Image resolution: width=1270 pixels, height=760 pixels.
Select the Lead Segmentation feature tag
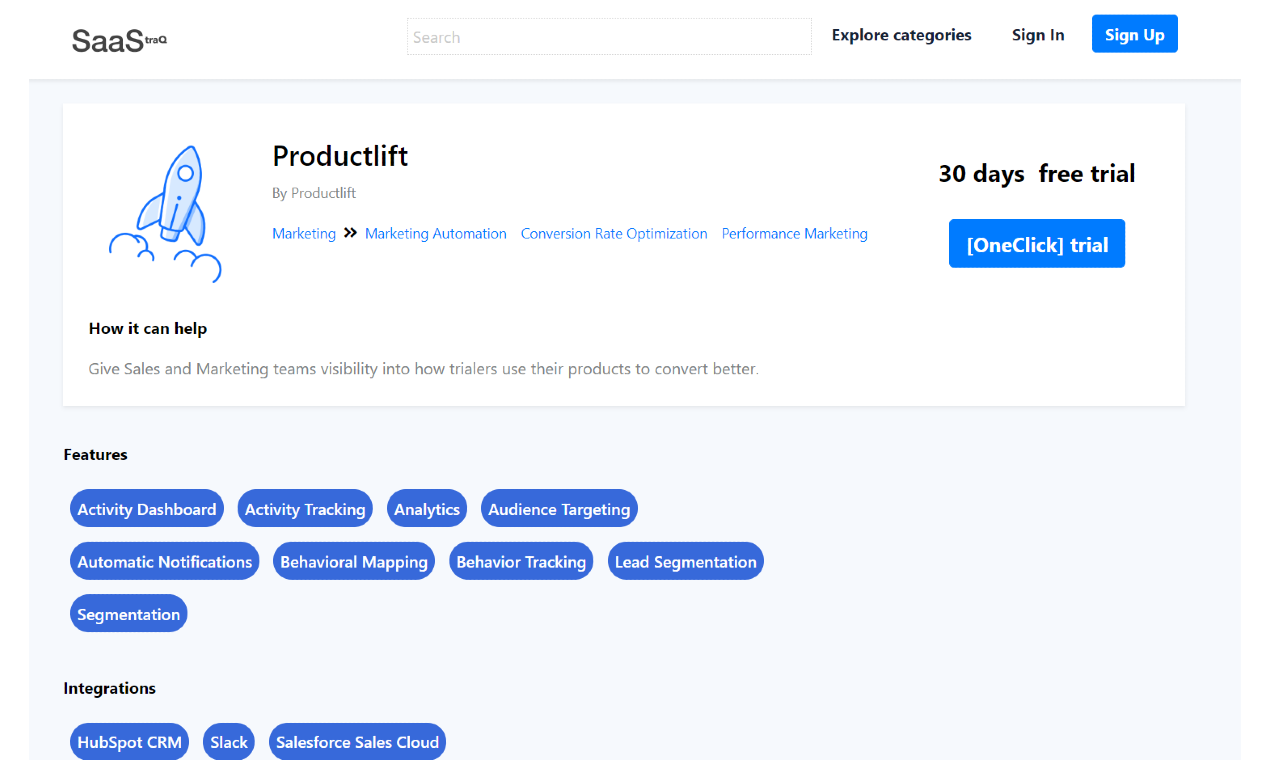point(686,561)
